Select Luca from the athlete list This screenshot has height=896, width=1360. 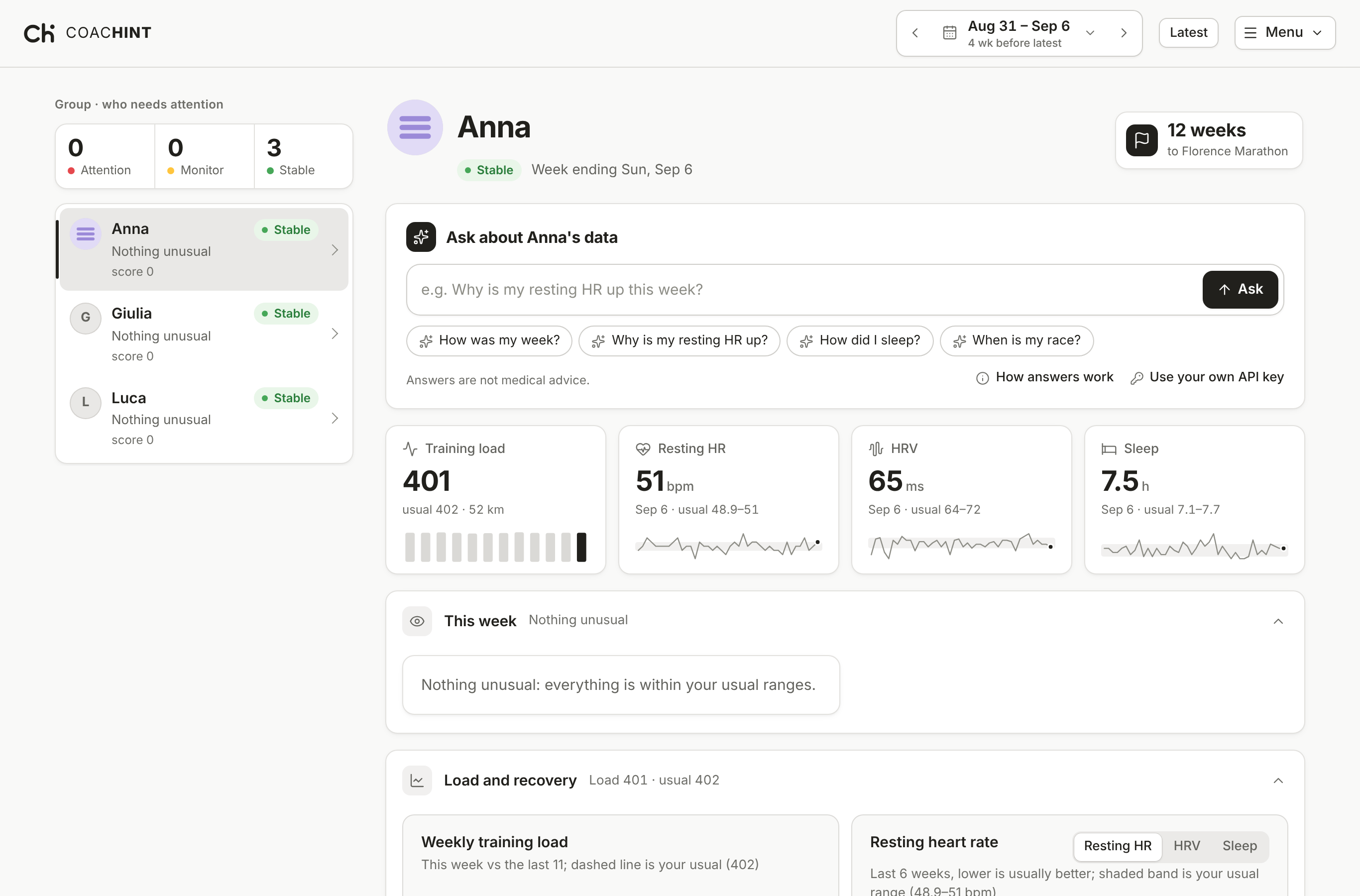pos(204,418)
